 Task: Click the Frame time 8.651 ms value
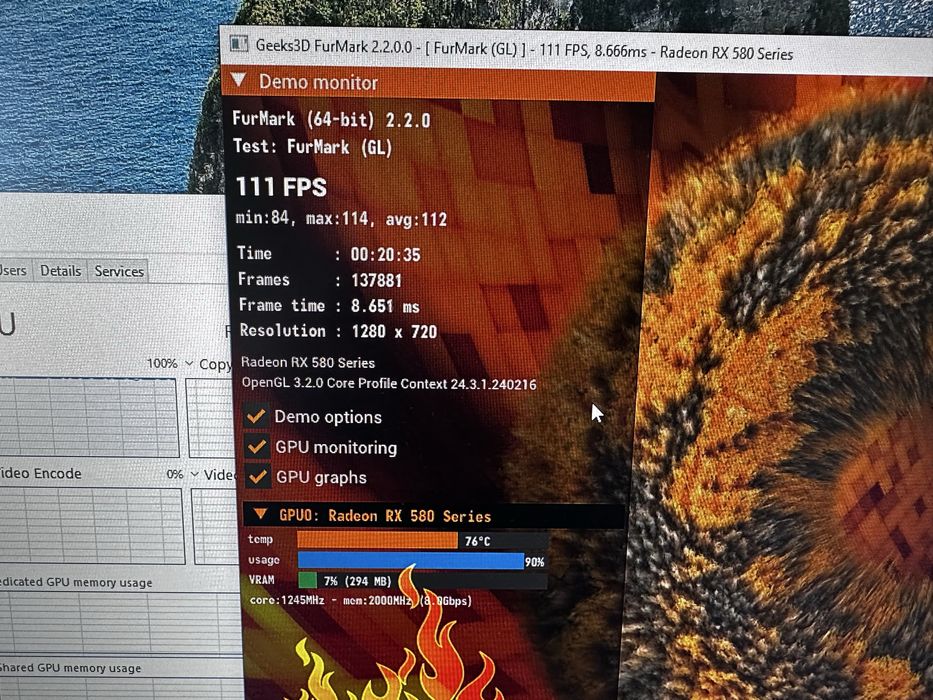pos(385,306)
